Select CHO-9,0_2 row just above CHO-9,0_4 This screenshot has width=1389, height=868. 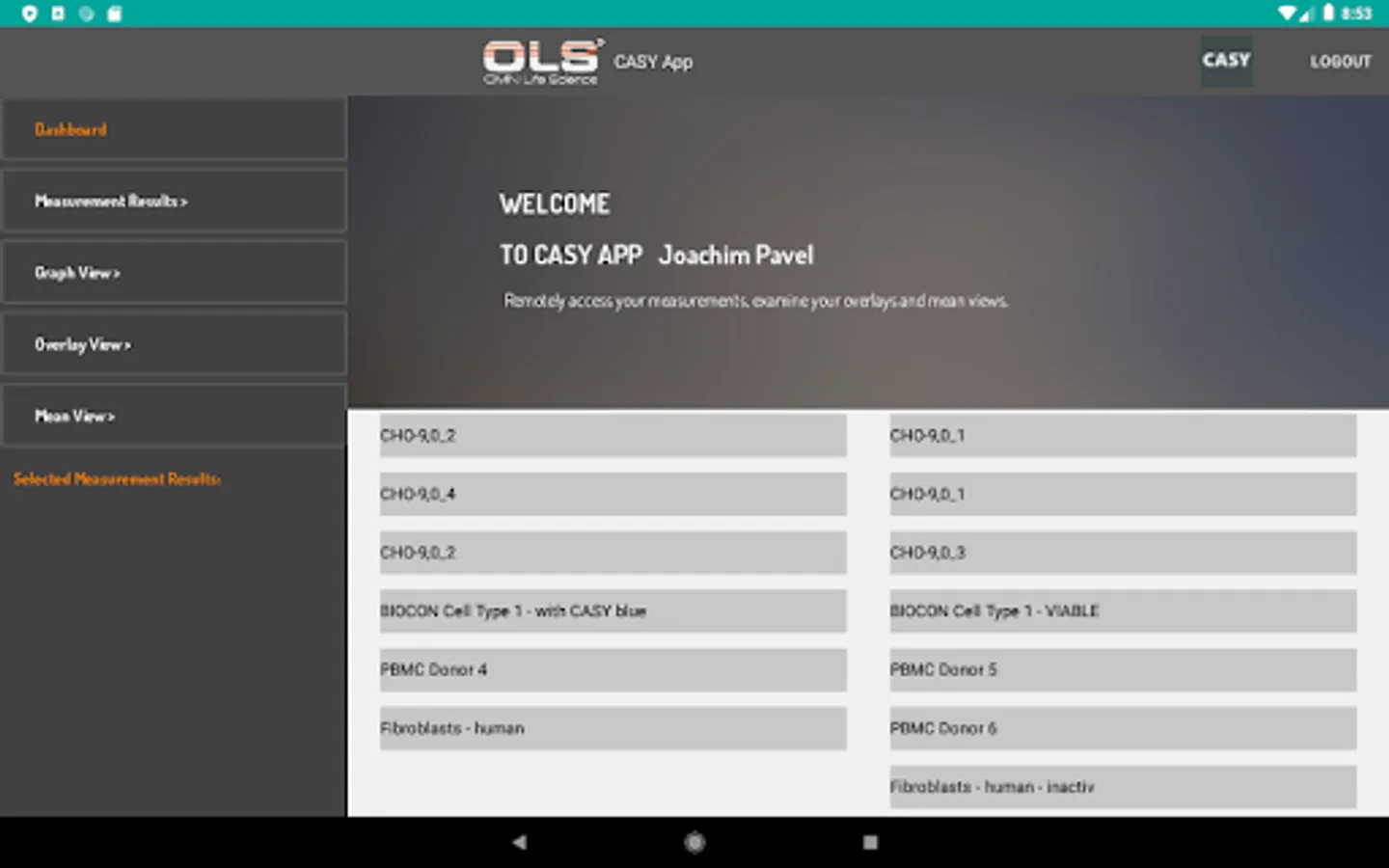(613, 435)
